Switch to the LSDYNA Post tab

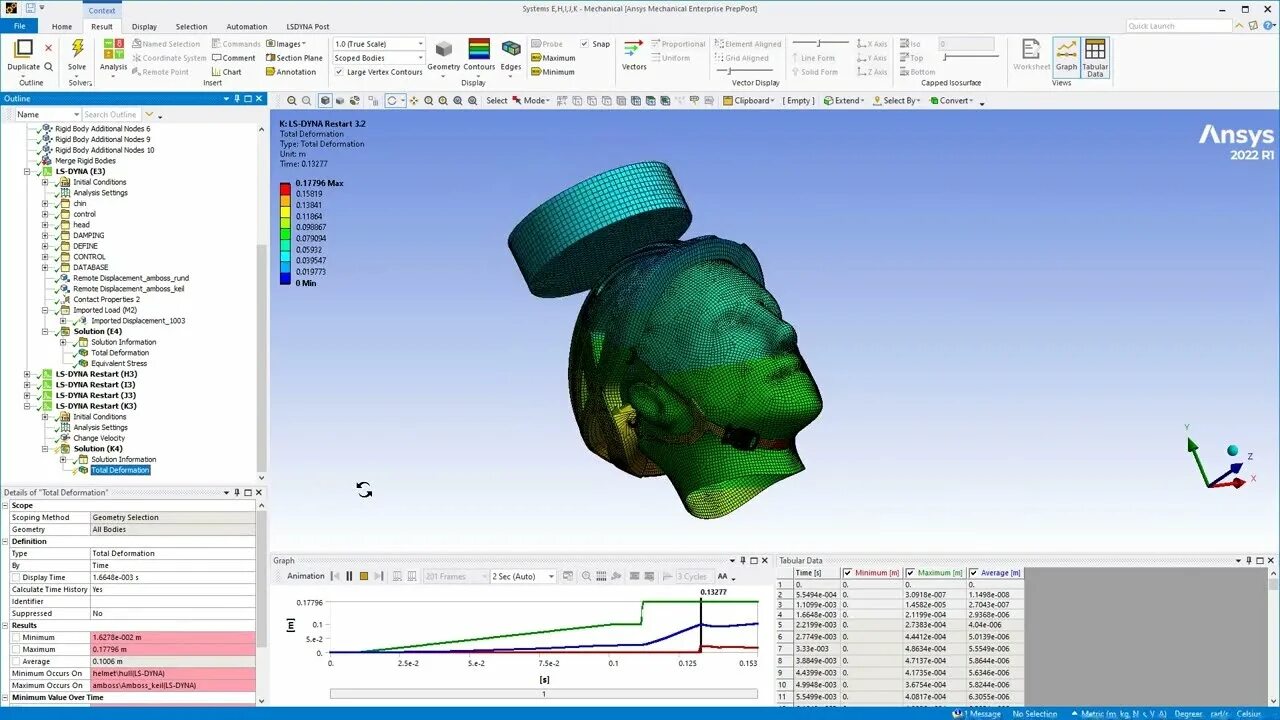click(307, 27)
